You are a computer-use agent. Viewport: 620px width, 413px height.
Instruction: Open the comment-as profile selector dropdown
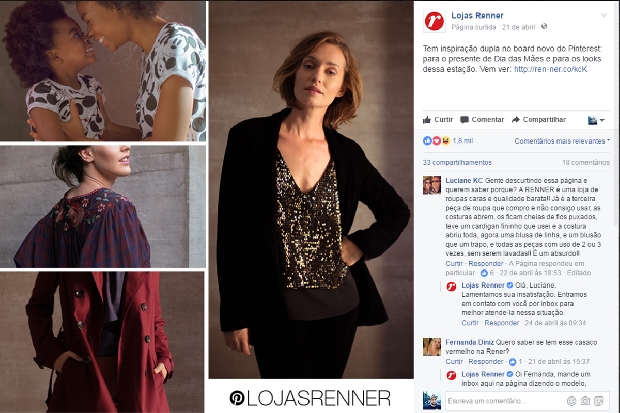pyautogui.click(x=596, y=120)
